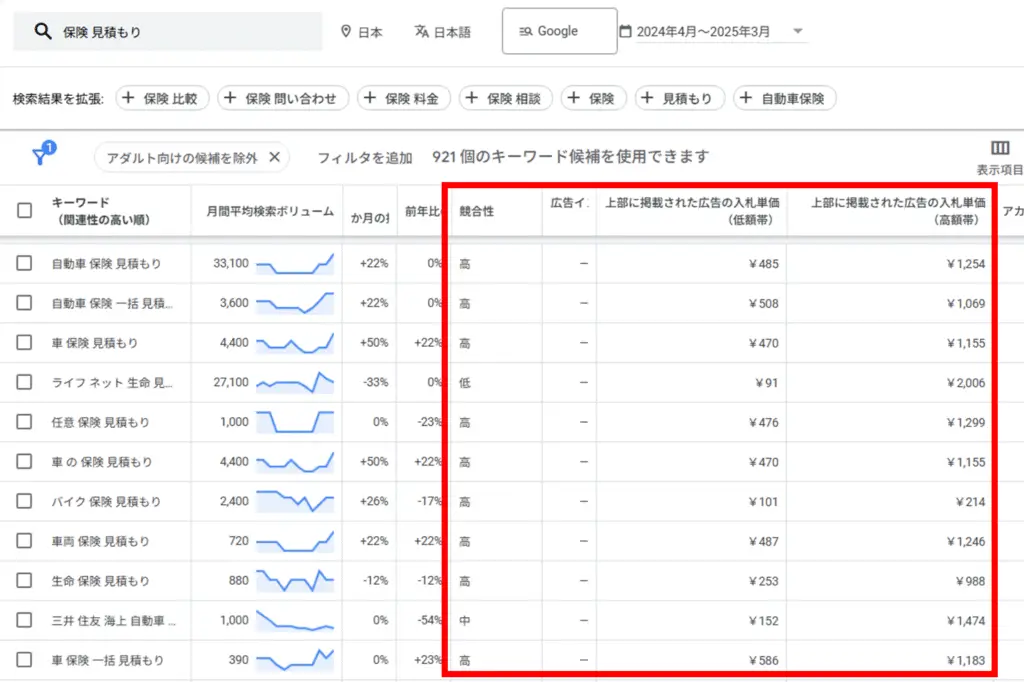The height and width of the screenshot is (682, 1024).
Task: Open the location setting showing 日本
Action: (x=362, y=31)
